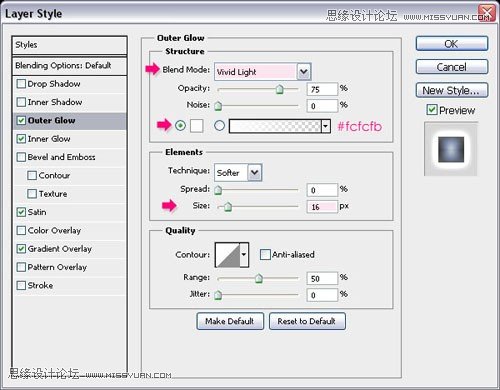
Task: Select the gradient radio button
Action: [x=219, y=126]
